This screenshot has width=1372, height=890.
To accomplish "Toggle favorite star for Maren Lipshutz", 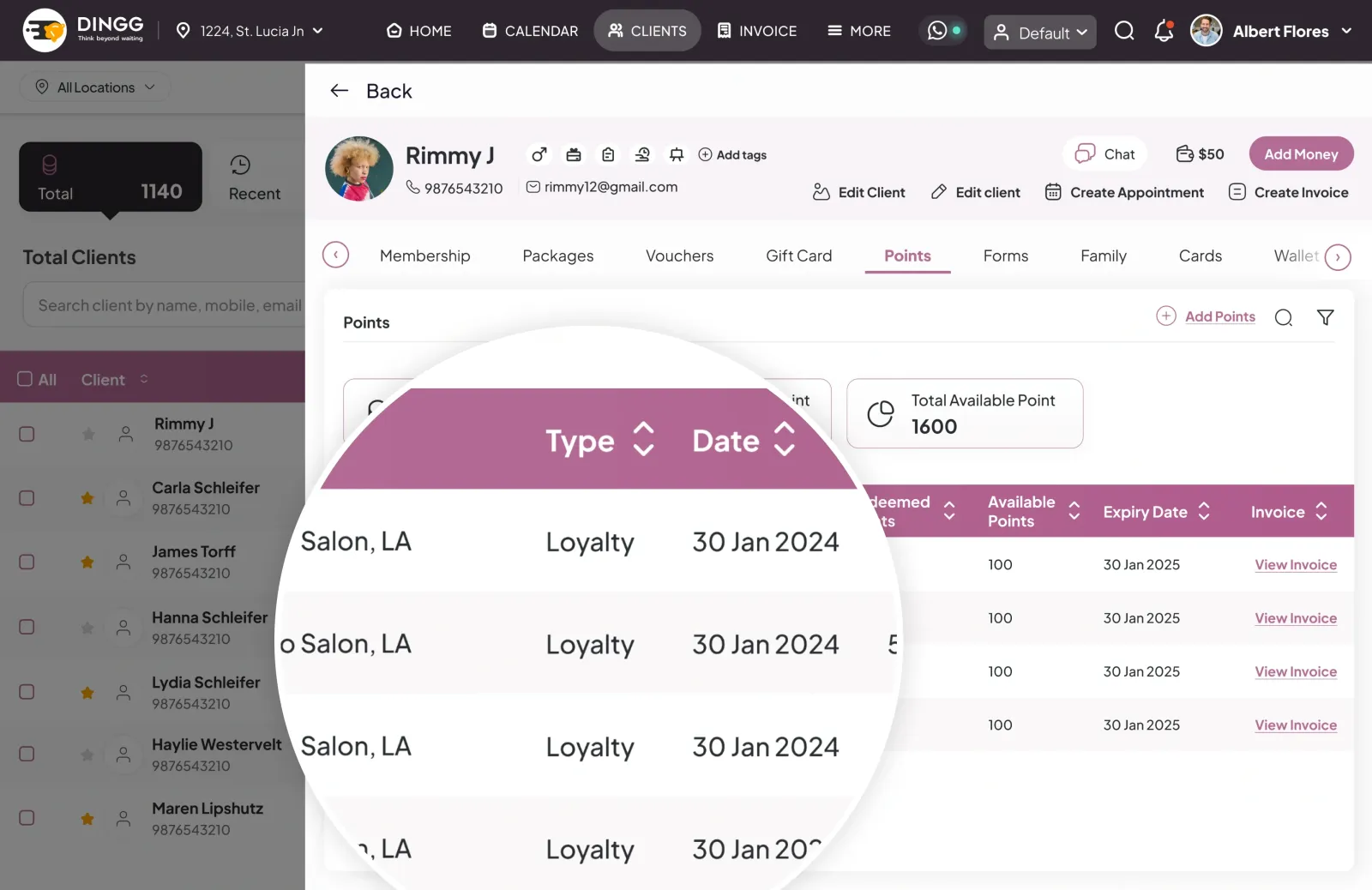I will (x=87, y=819).
